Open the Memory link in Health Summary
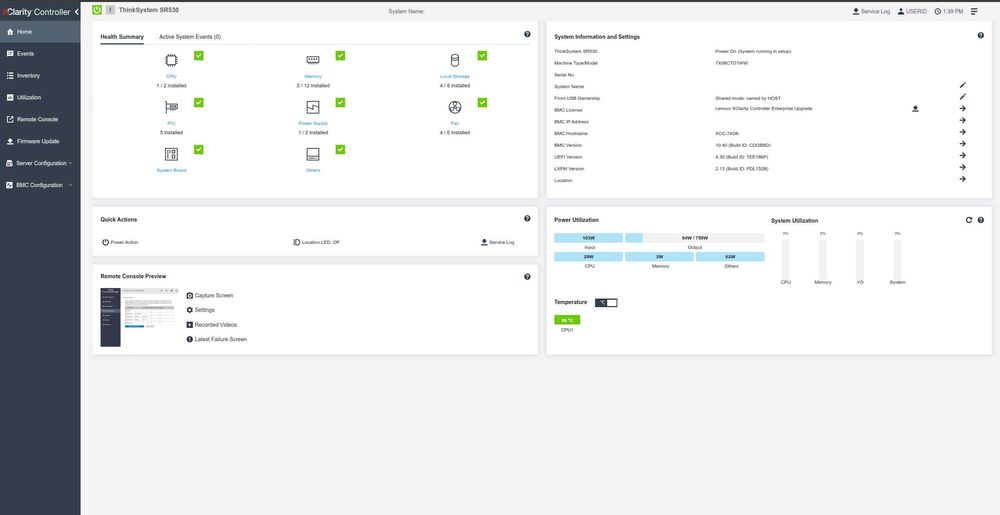This screenshot has width=1000, height=515. [x=313, y=76]
